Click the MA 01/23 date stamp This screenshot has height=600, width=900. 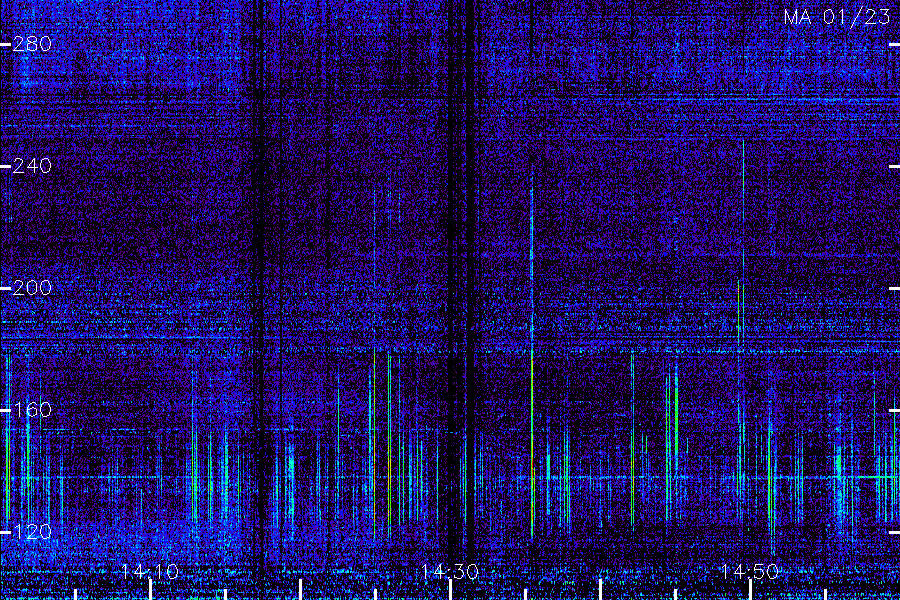coord(837,17)
